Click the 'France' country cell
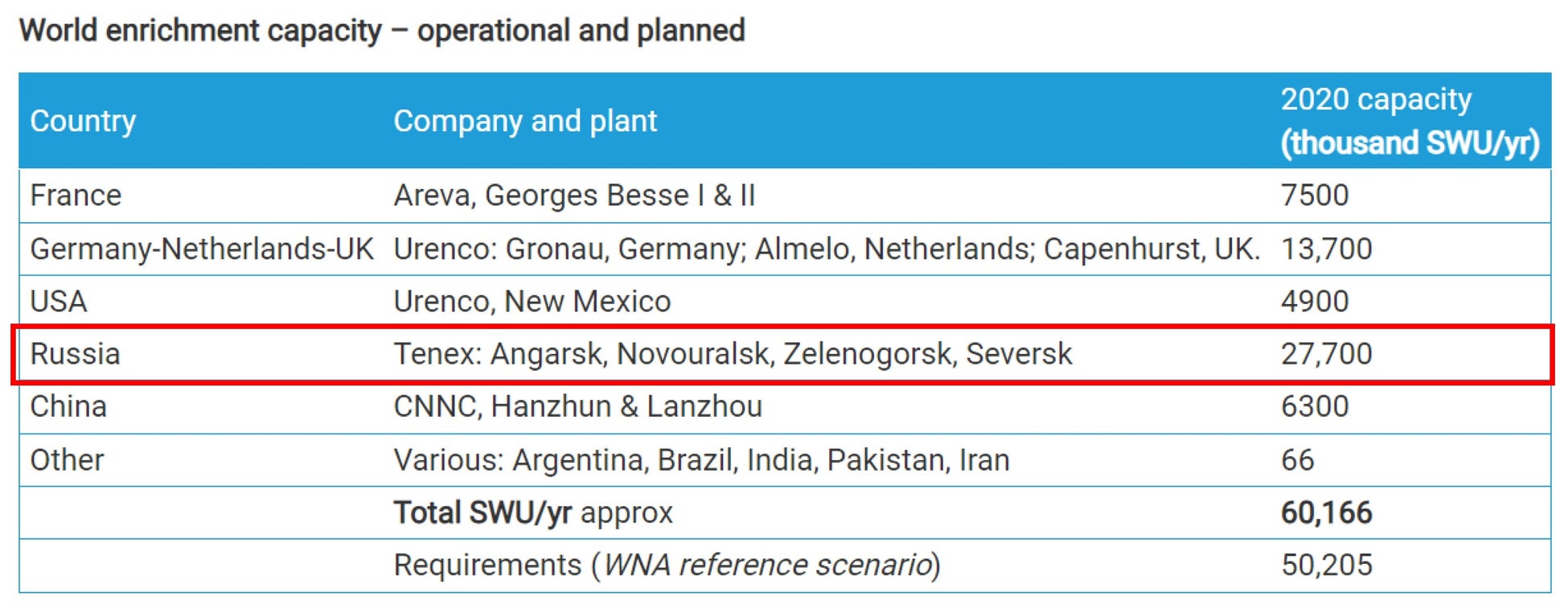Screen dimensions: 1568x609 click(76, 195)
